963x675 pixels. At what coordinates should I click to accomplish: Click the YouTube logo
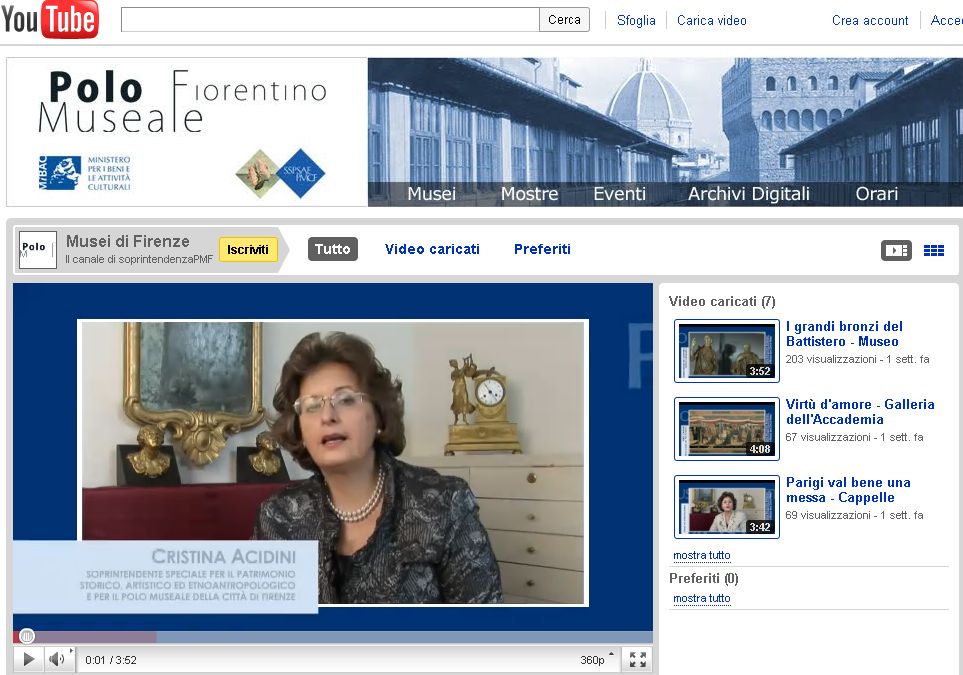click(50, 20)
